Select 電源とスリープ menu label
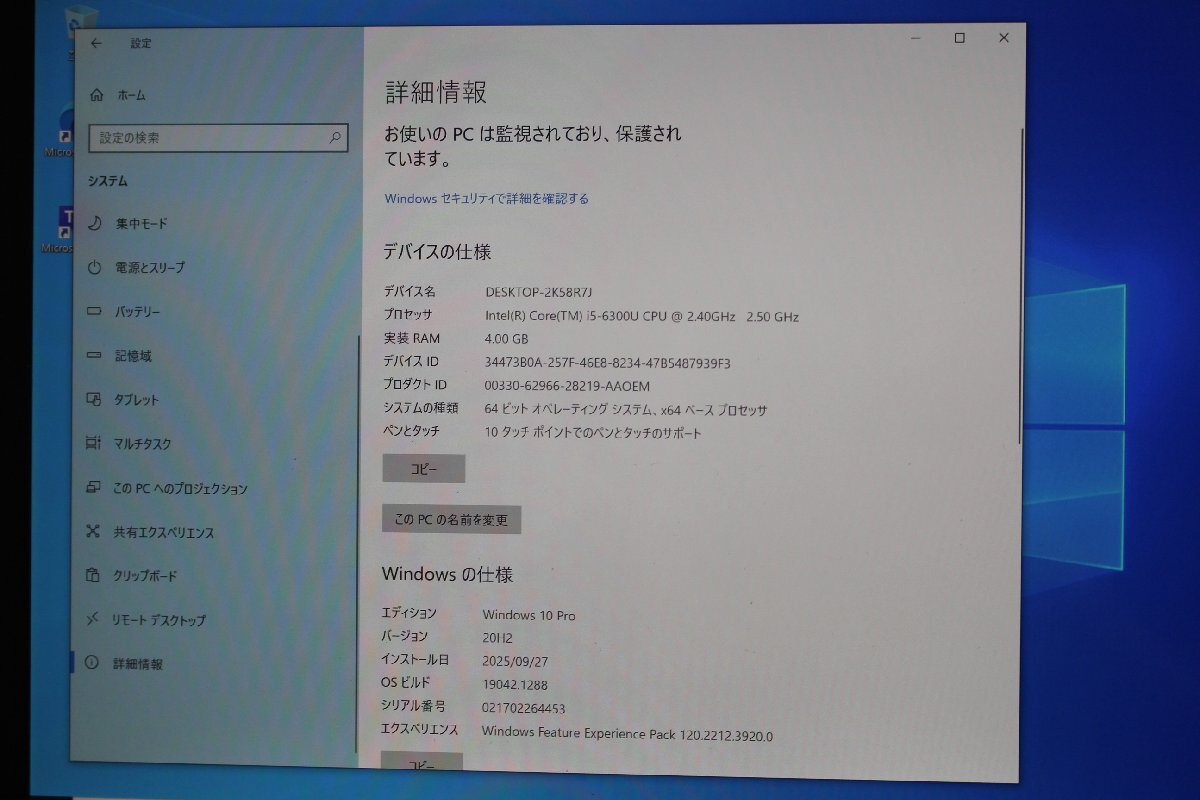 149,268
